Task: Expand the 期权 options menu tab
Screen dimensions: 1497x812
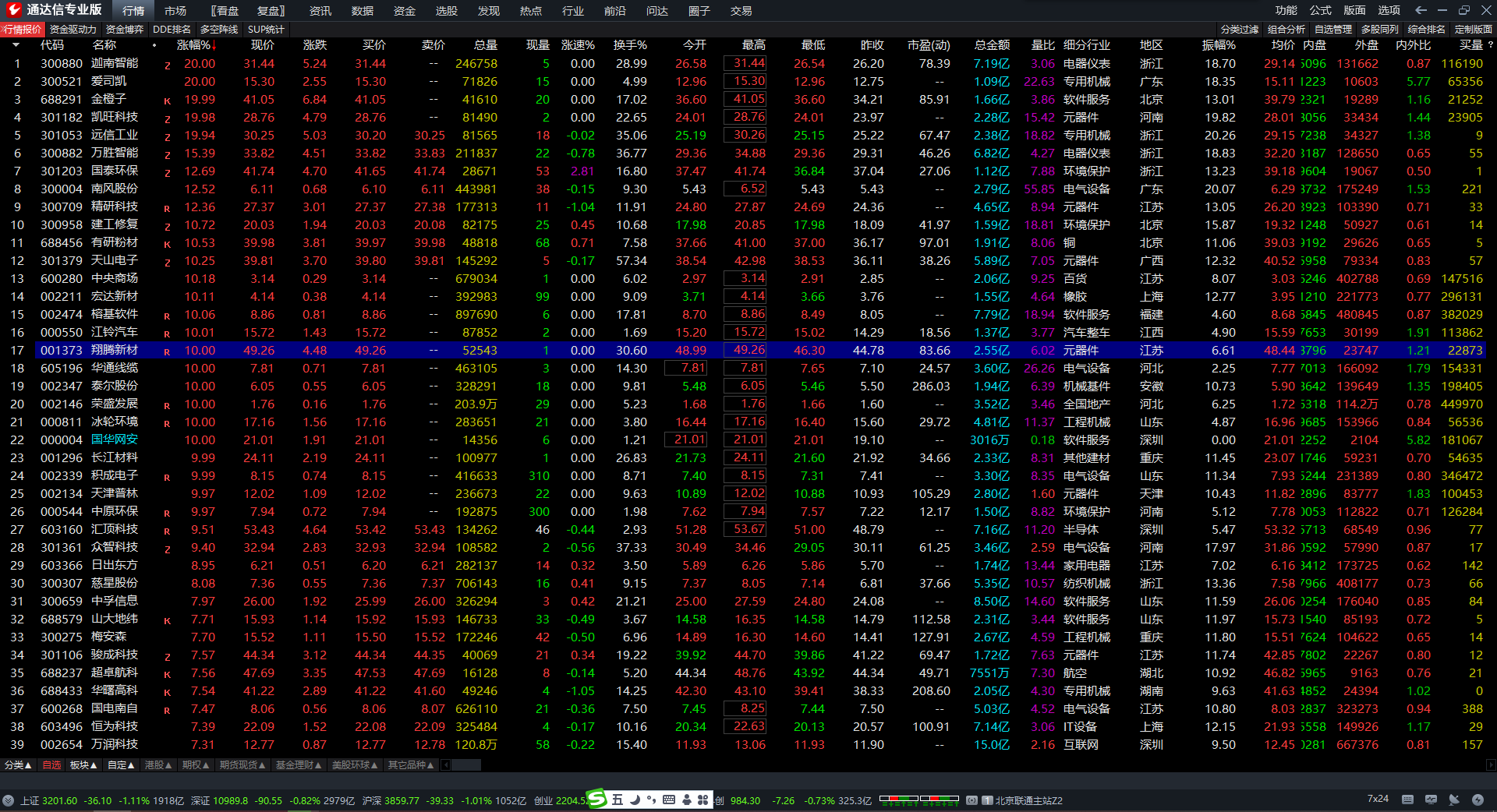Action: point(196,765)
